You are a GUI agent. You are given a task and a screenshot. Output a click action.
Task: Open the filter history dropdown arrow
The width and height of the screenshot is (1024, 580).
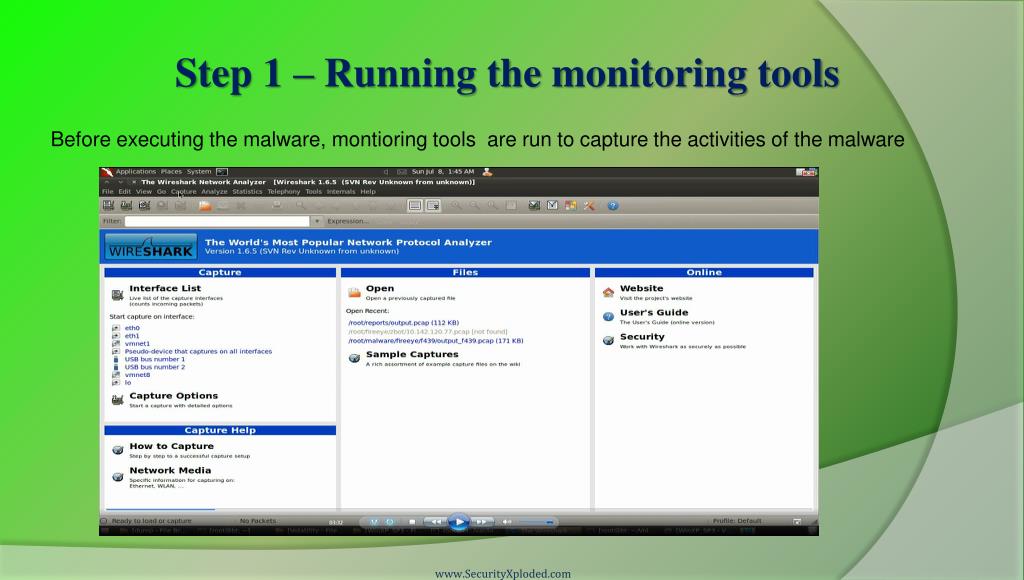pyautogui.click(x=317, y=221)
